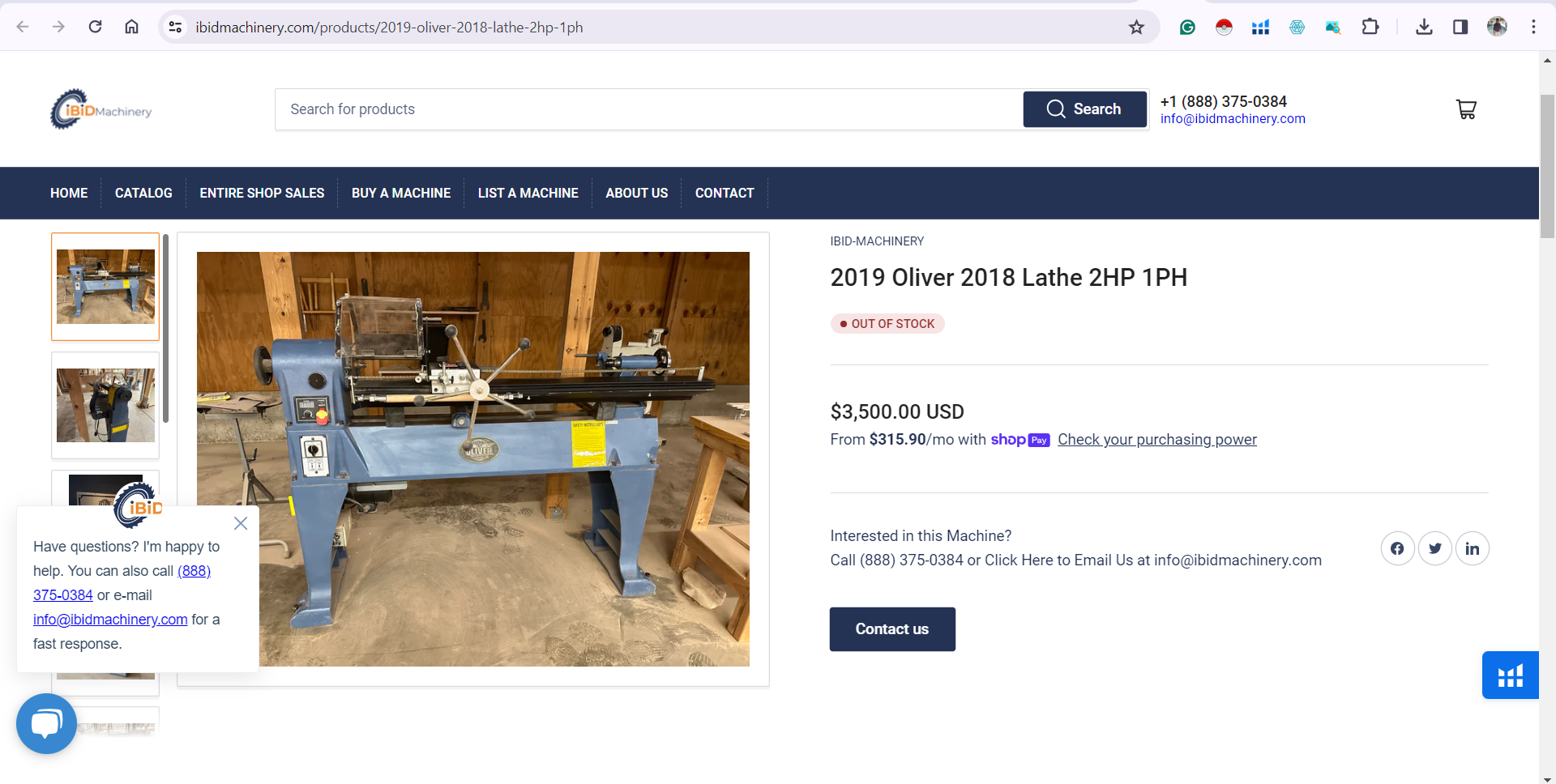This screenshot has height=784, width=1556.
Task: Click the page vertical scrollbar thumb
Action: point(1547,166)
